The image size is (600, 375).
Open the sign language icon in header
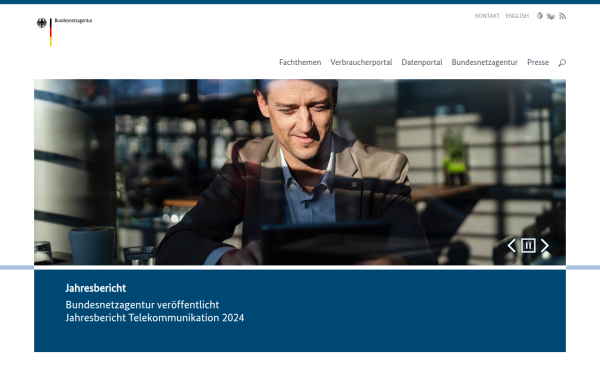point(551,16)
